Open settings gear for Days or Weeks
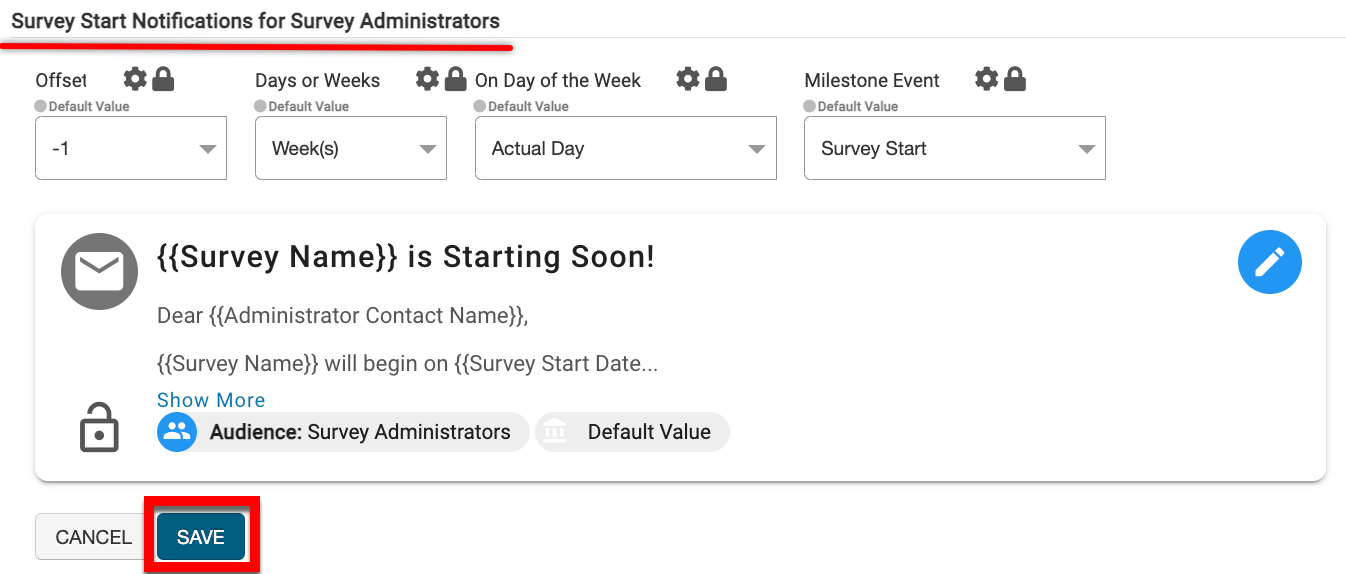This screenshot has height=574, width=1346. (427, 79)
